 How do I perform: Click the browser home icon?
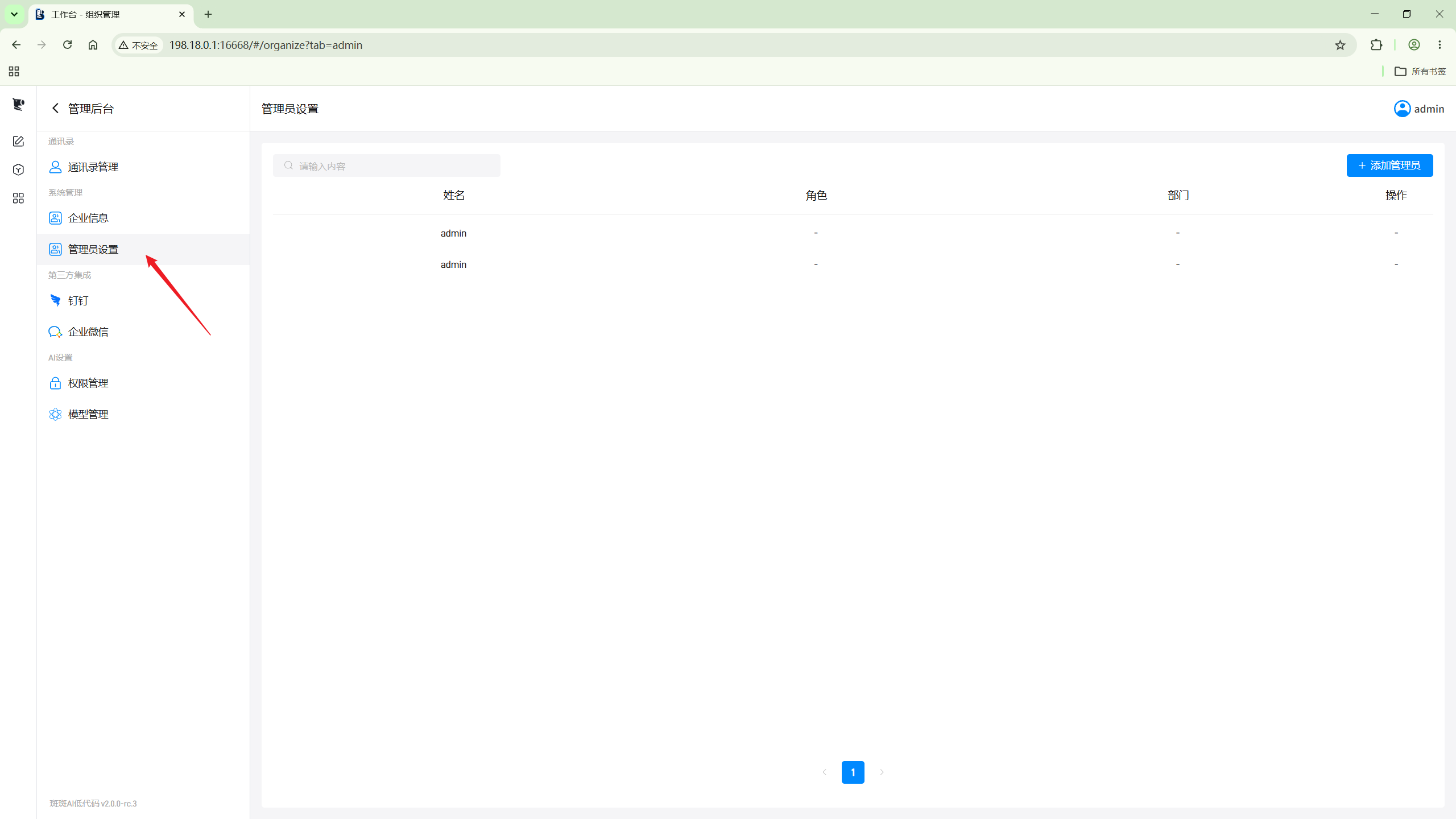tap(93, 45)
